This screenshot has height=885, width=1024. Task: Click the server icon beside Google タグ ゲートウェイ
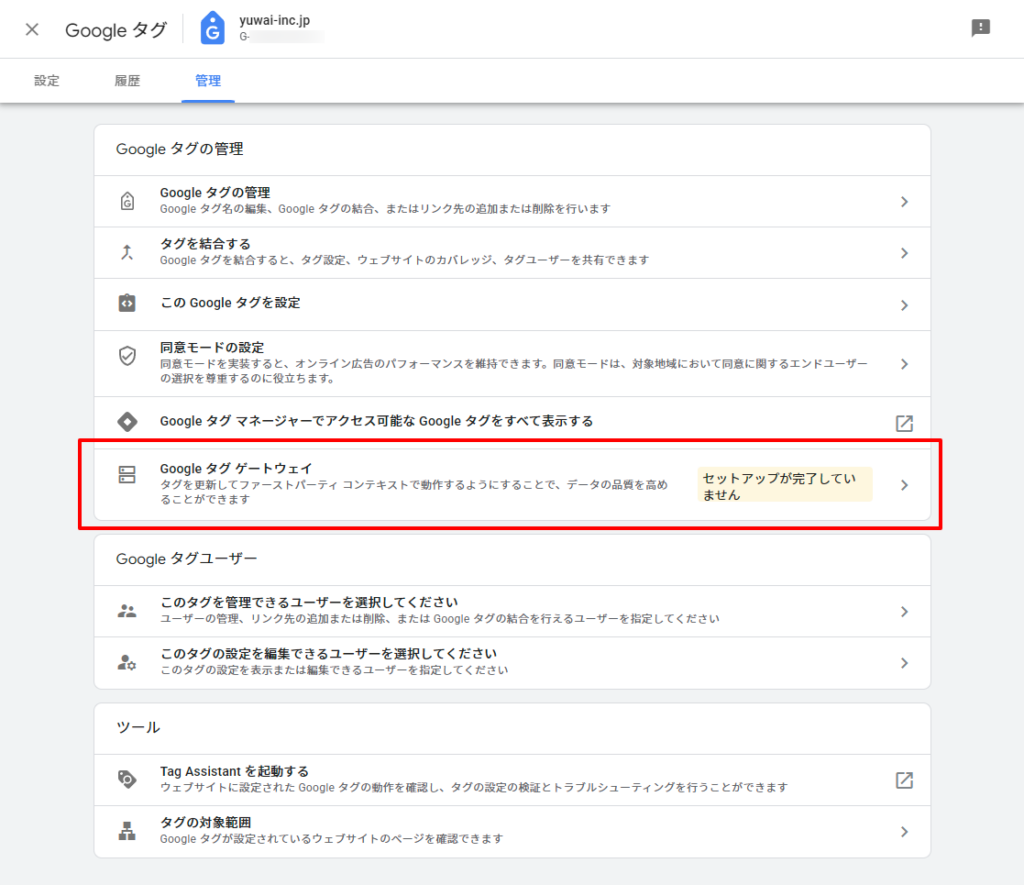pos(127,475)
